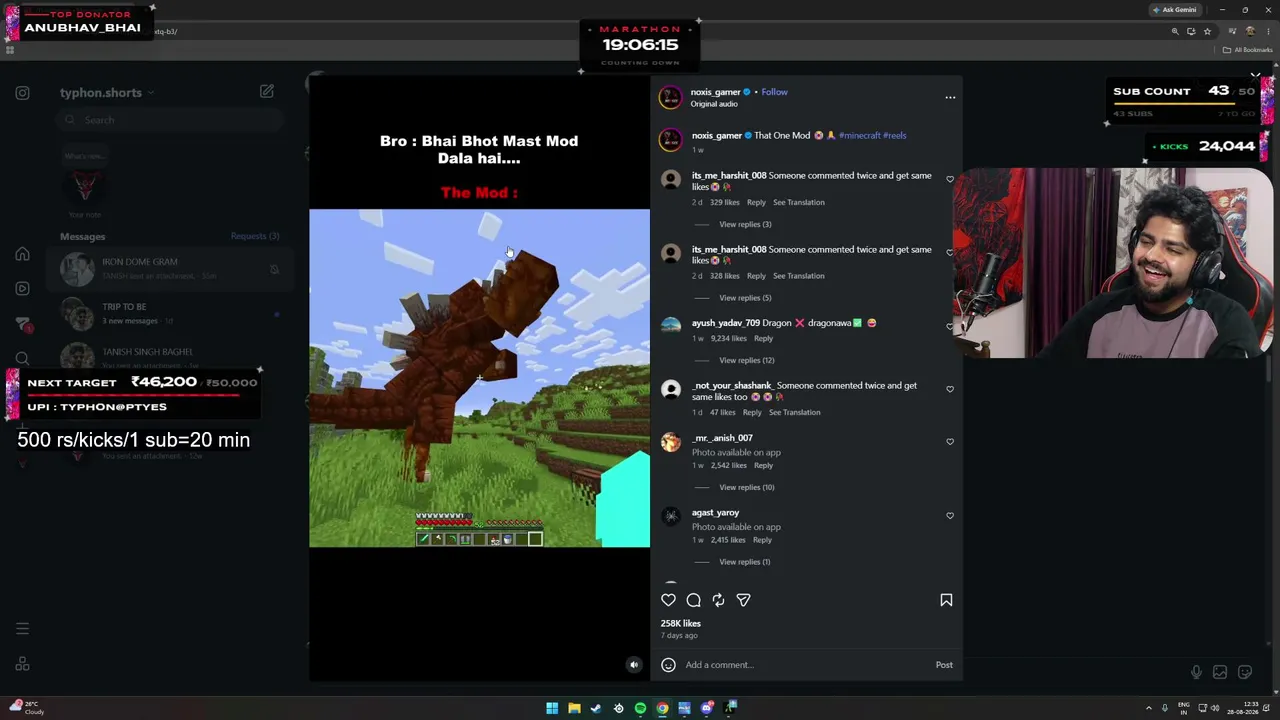Follow noxis_gamer from the post header
Viewport: 1280px width, 720px height.
[774, 92]
